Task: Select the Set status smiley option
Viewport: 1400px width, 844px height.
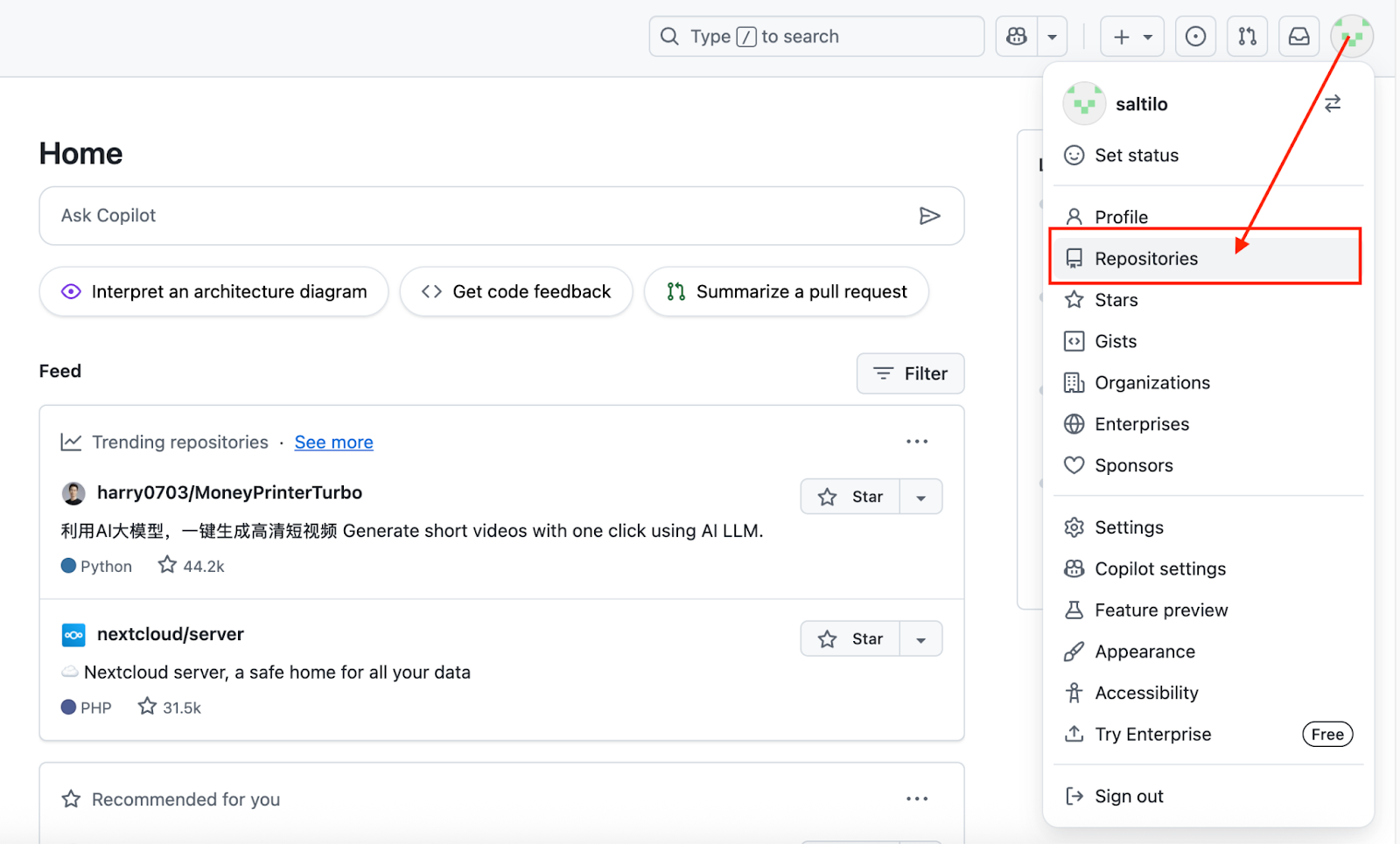Action: (x=1136, y=155)
